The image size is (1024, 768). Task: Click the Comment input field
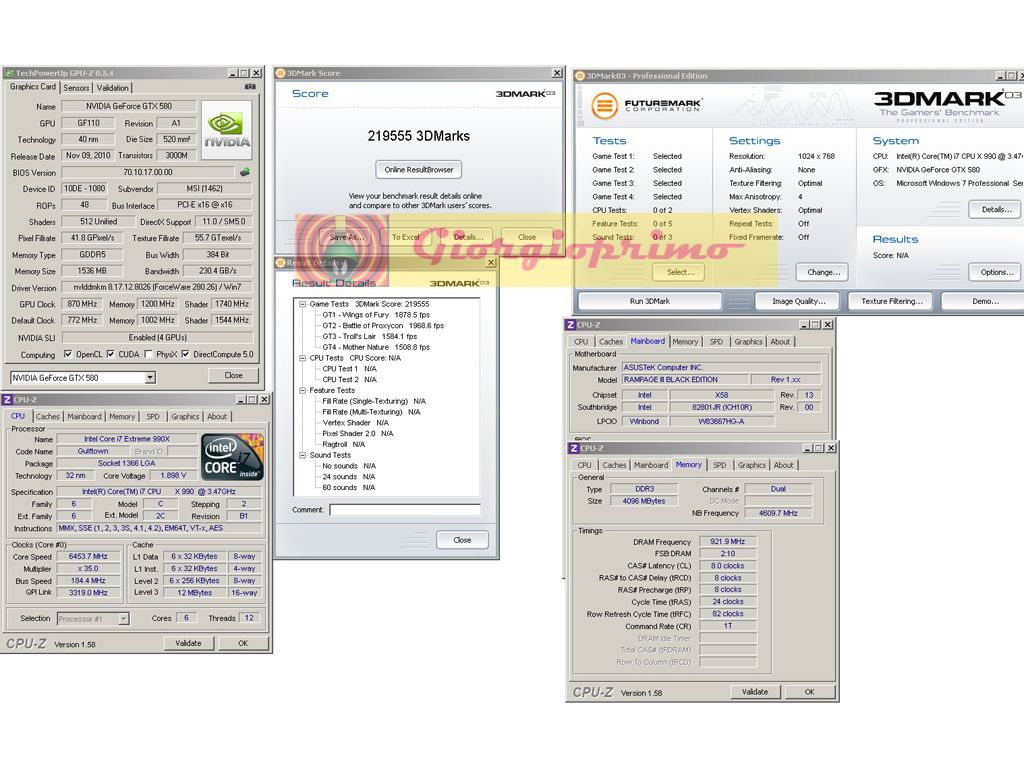(405, 510)
